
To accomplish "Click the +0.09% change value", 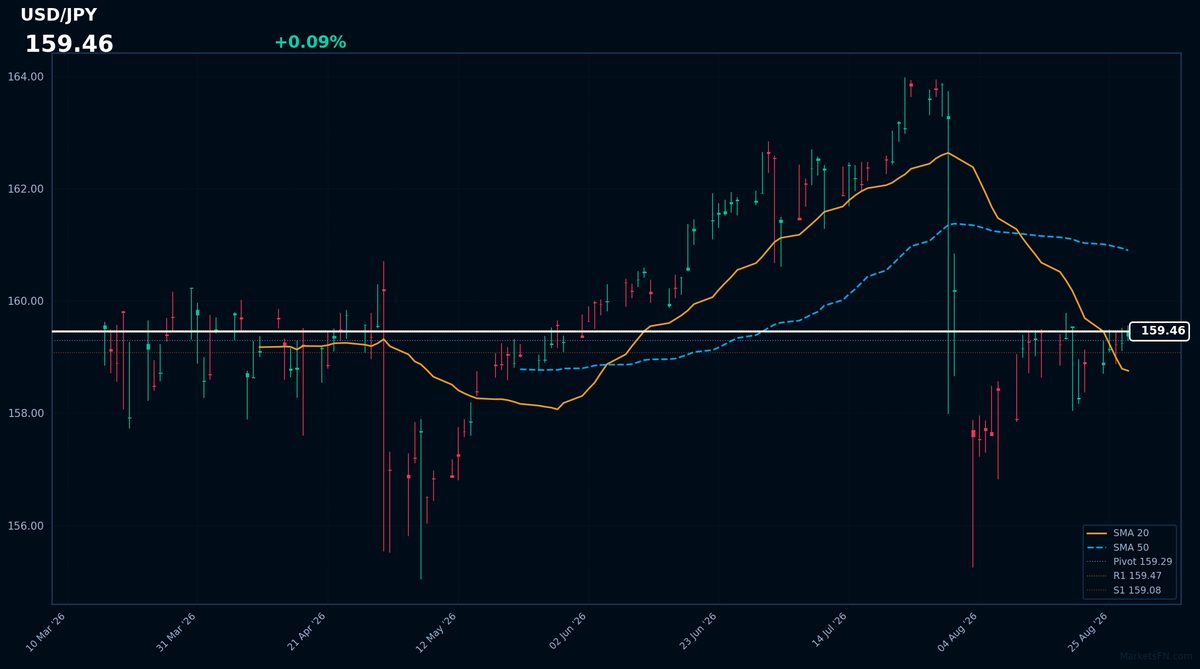I will (310, 42).
